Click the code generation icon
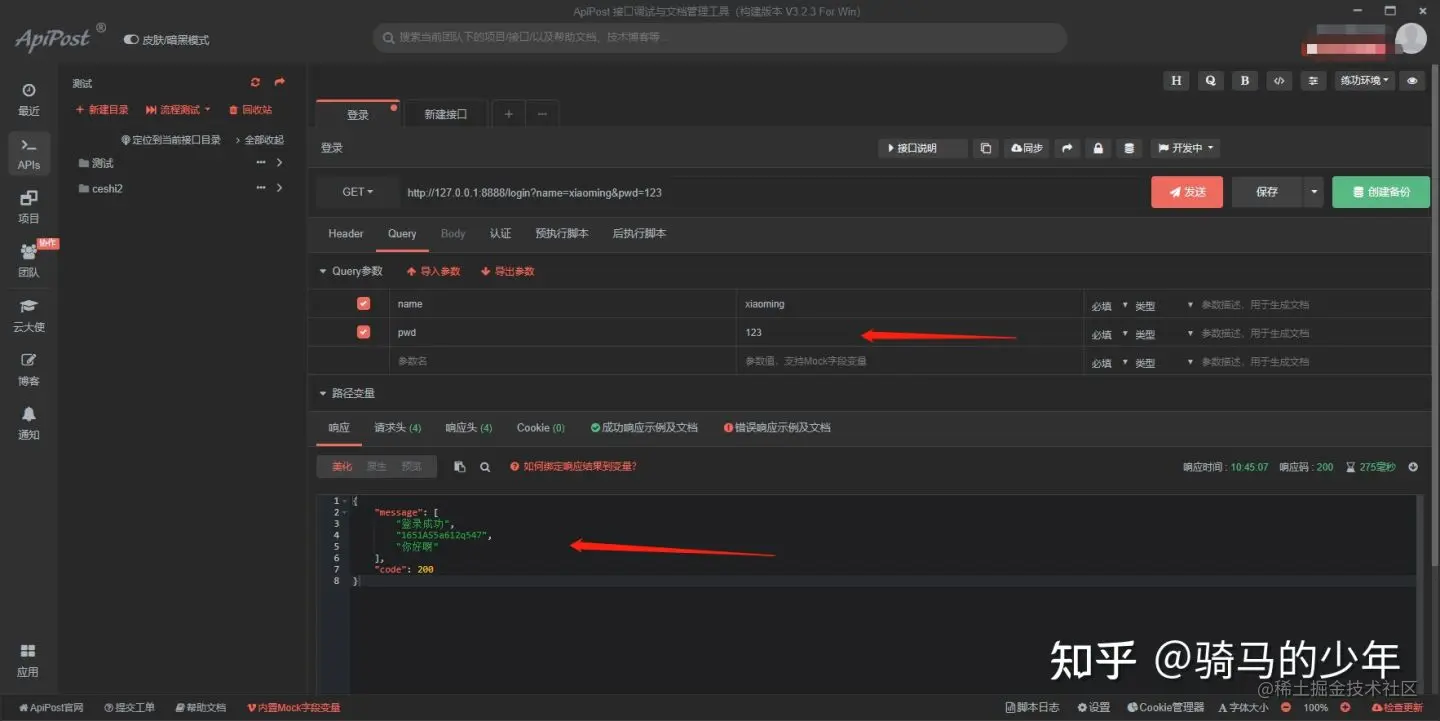 [1278, 81]
